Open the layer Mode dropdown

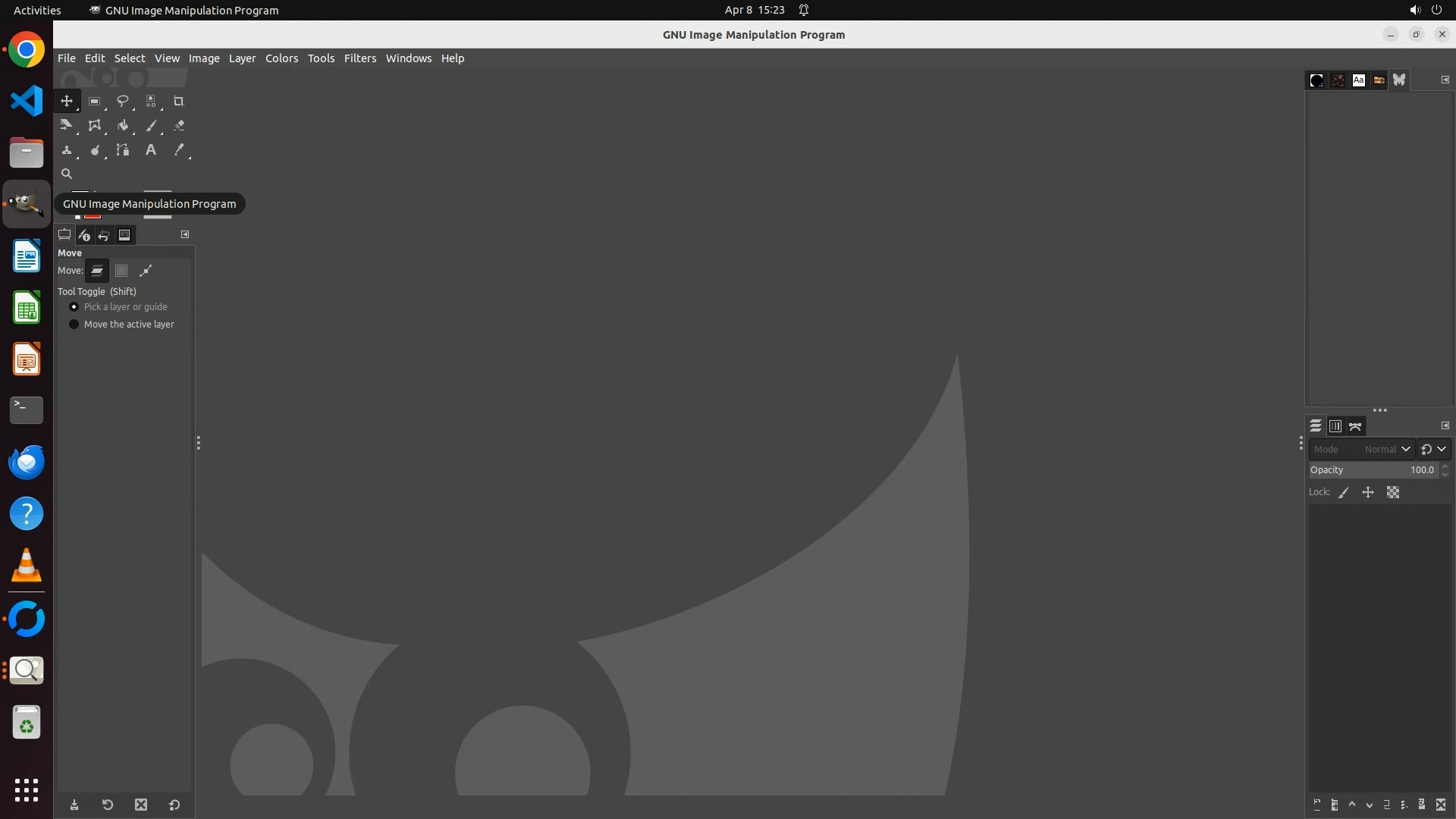[1361, 449]
